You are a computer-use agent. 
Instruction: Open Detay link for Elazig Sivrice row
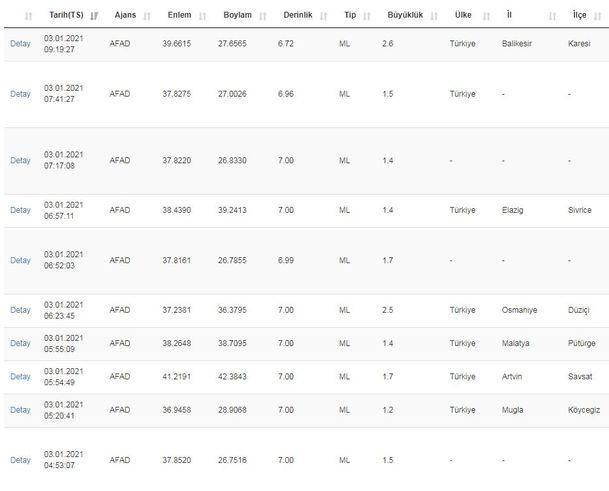pos(20,210)
